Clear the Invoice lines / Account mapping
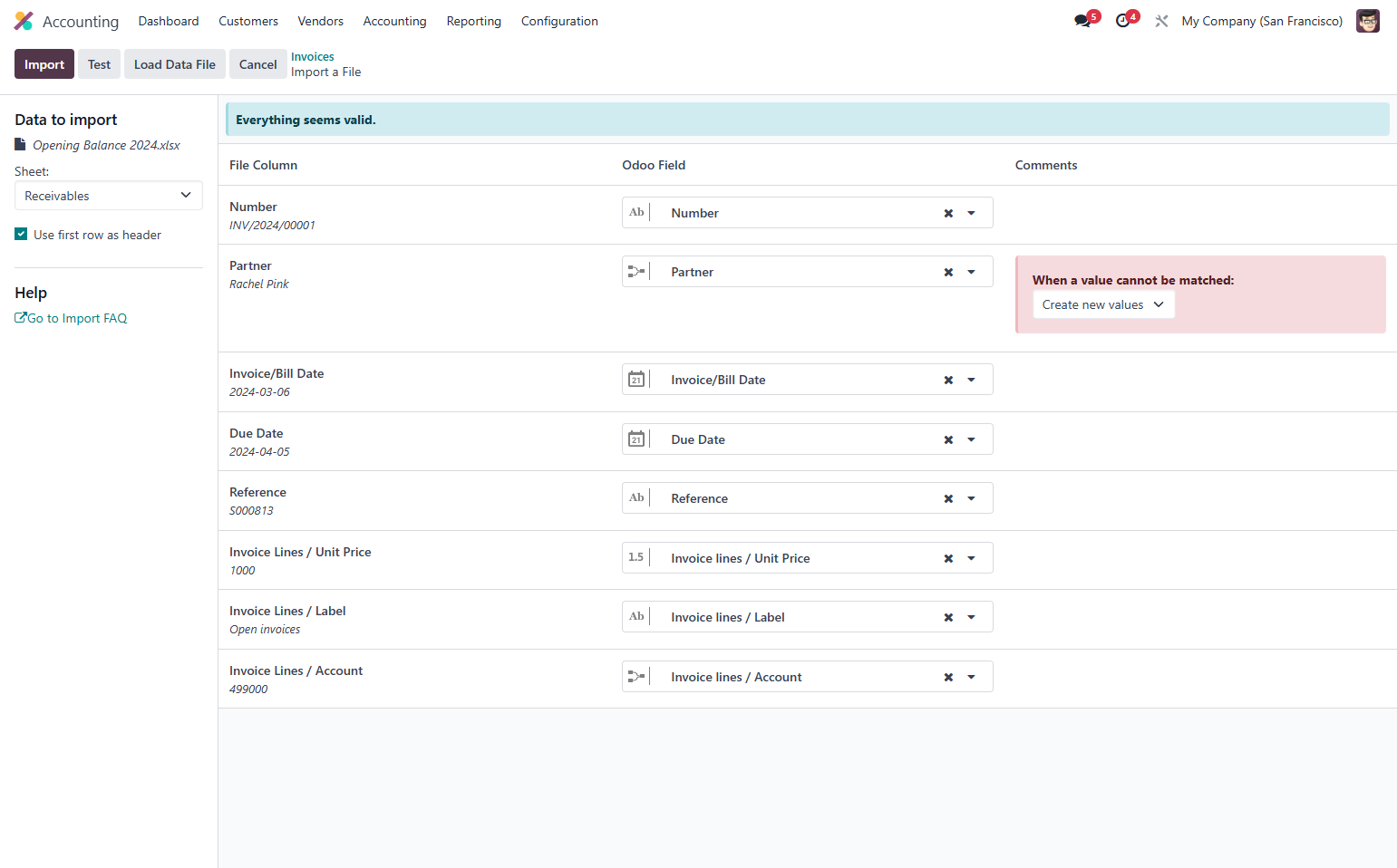The image size is (1397, 868). pyautogui.click(x=948, y=678)
